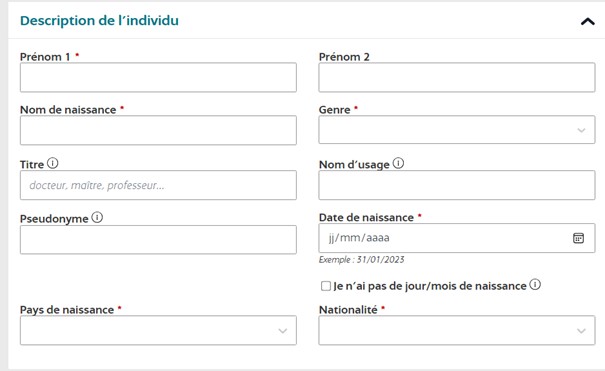Open the calendar picker for Date de naissance
The width and height of the screenshot is (605, 371).
578,238
